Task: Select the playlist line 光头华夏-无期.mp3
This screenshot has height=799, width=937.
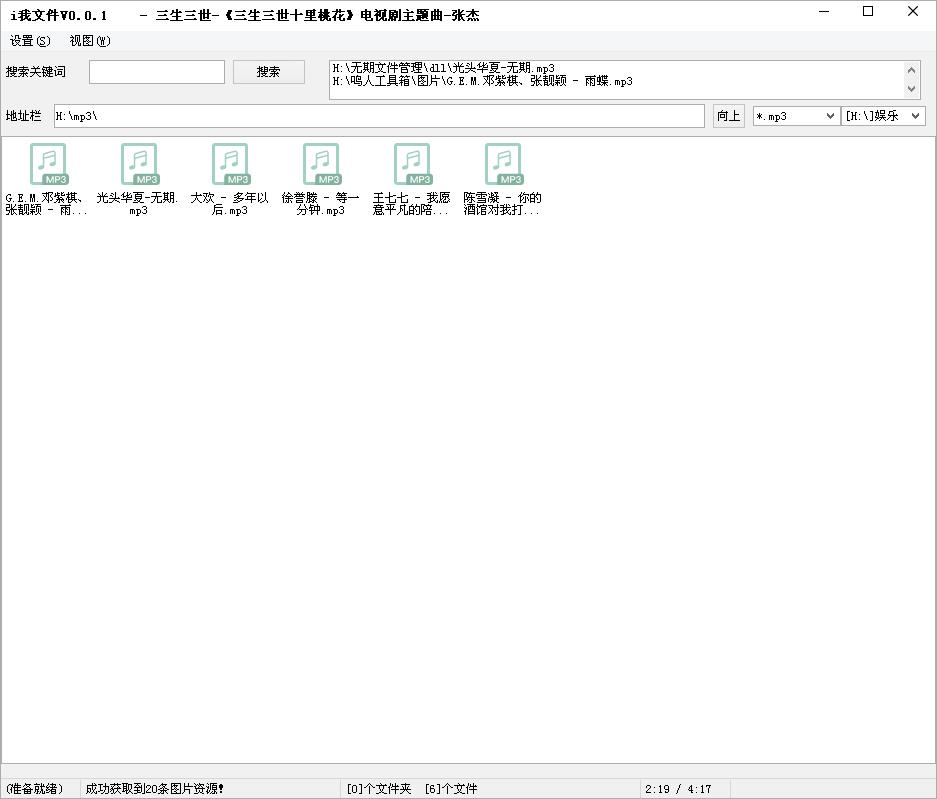Action: click(443, 68)
